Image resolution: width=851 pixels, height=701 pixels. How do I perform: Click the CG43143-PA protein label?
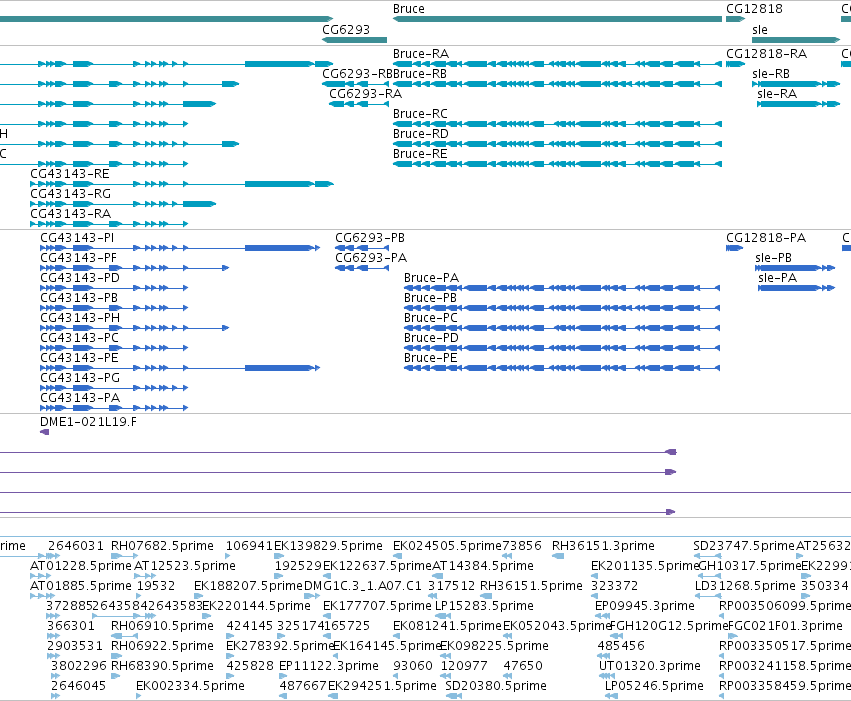(x=80, y=398)
